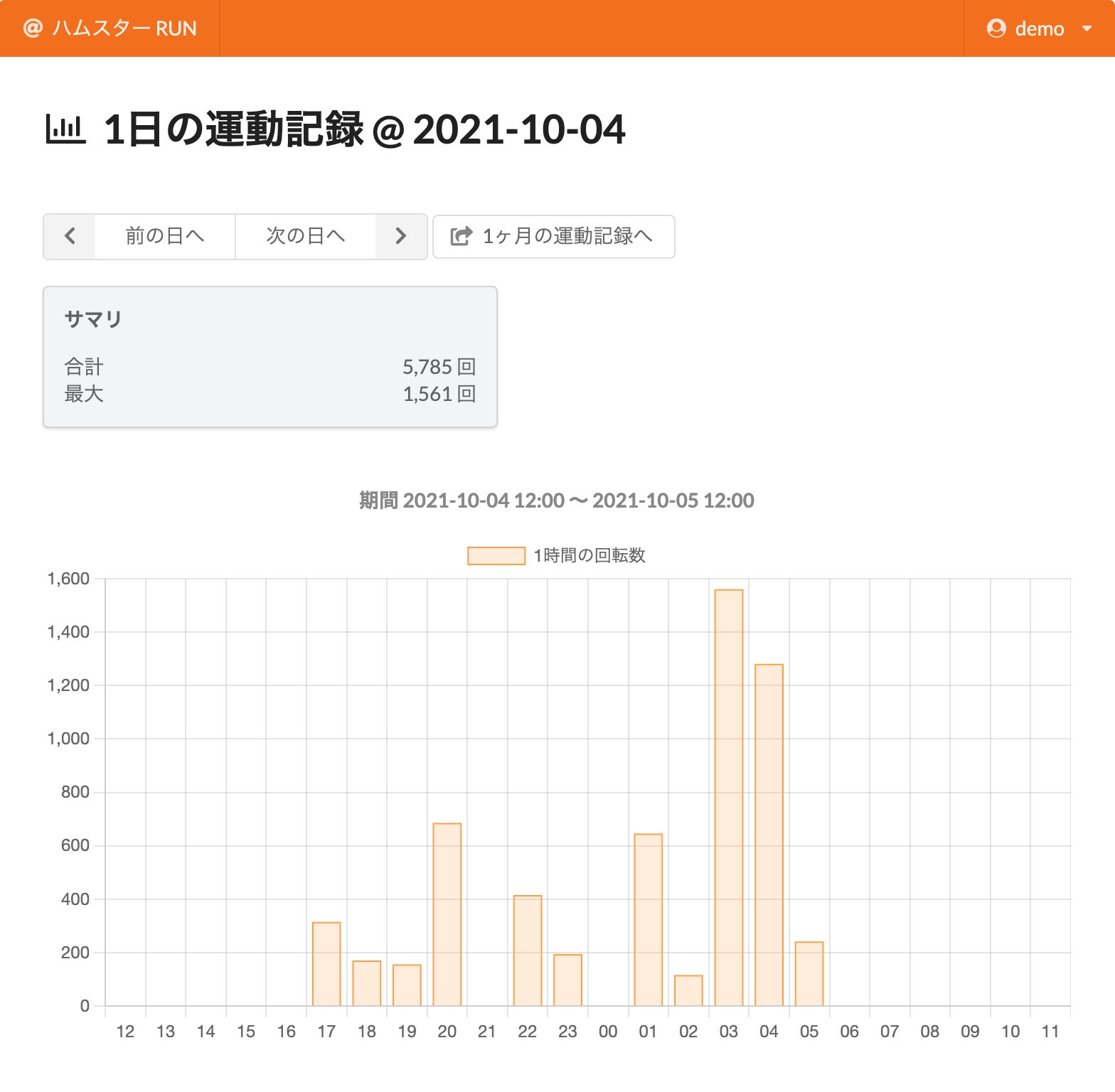The height and width of the screenshot is (1092, 1115).
Task: Click the share arrow icon for monthly record
Action: (462, 236)
